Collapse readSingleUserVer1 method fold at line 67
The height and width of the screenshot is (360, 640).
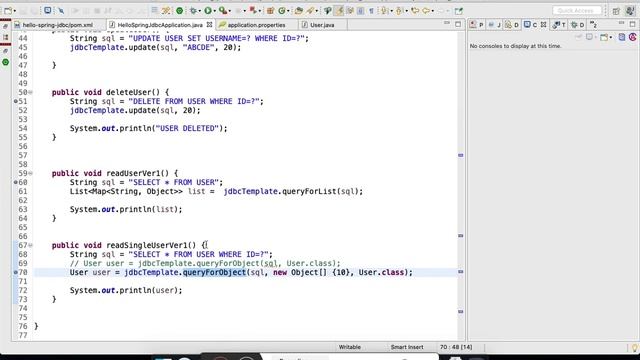coord(31,245)
